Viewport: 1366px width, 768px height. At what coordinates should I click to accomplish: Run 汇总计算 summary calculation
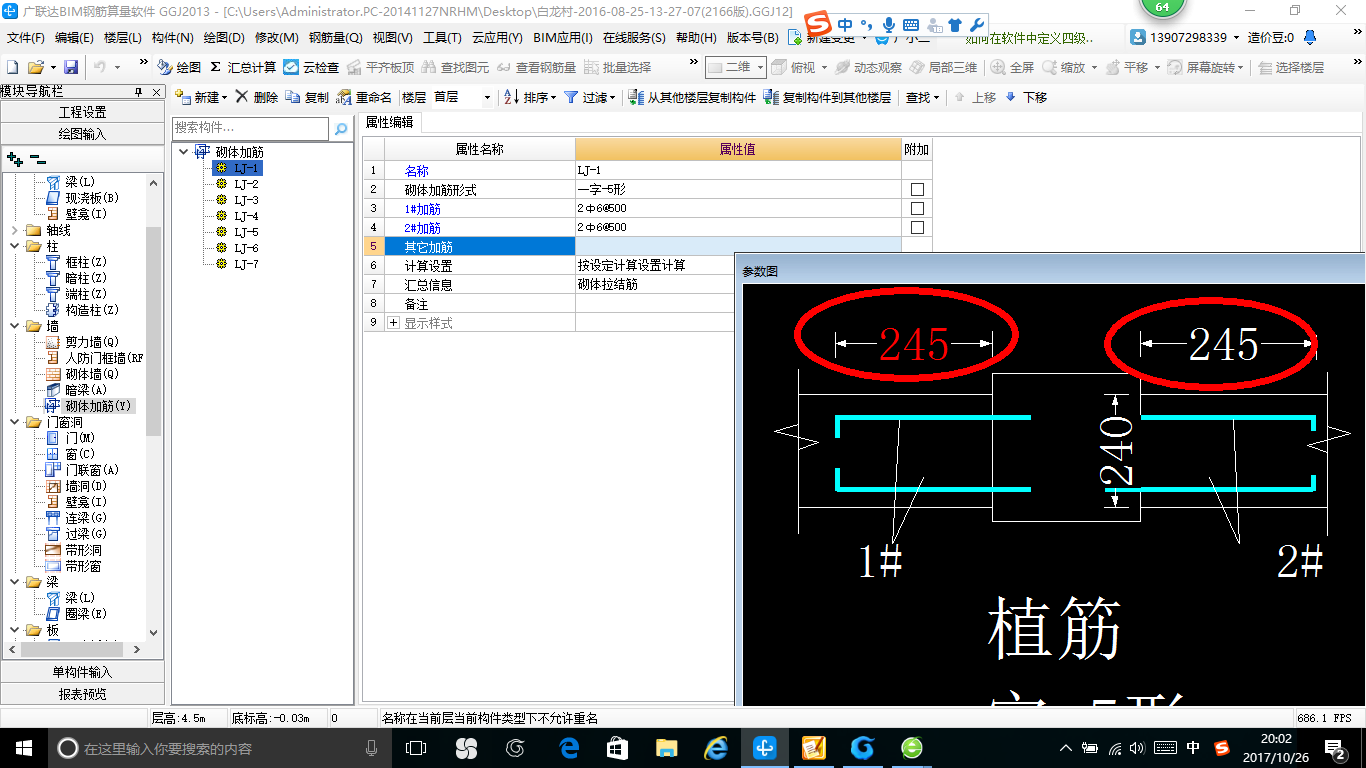click(x=243, y=67)
